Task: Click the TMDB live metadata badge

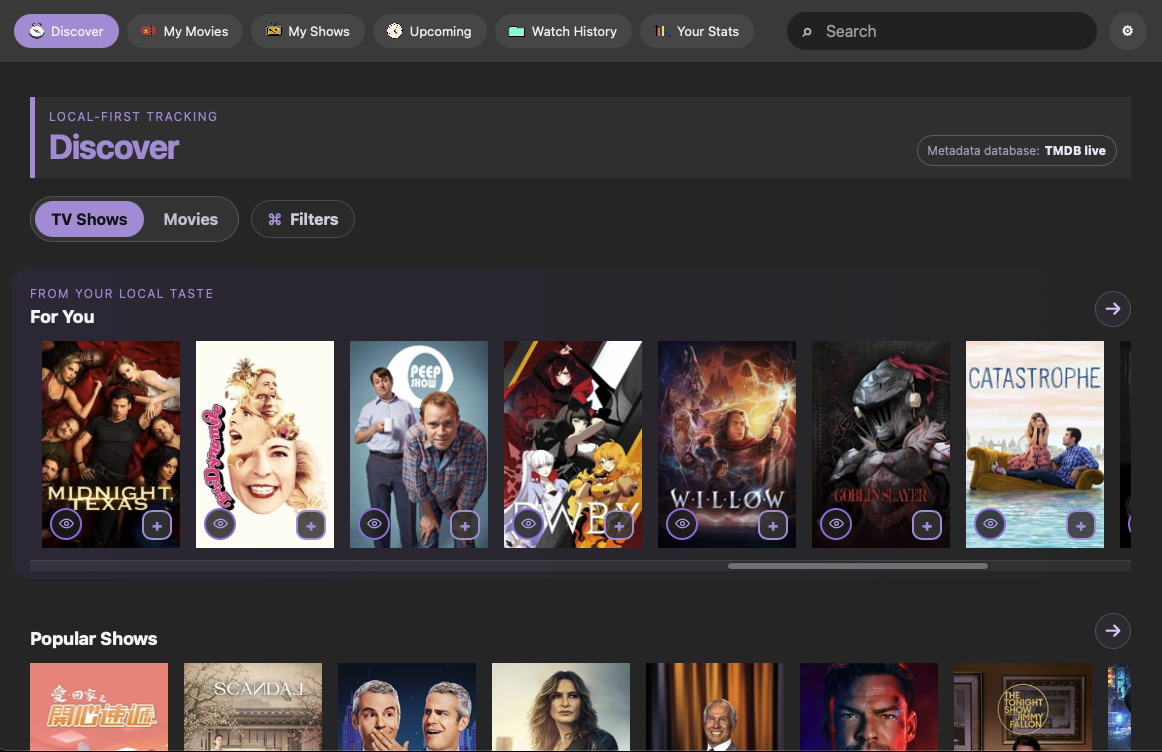Action: pyautogui.click(x=1017, y=150)
